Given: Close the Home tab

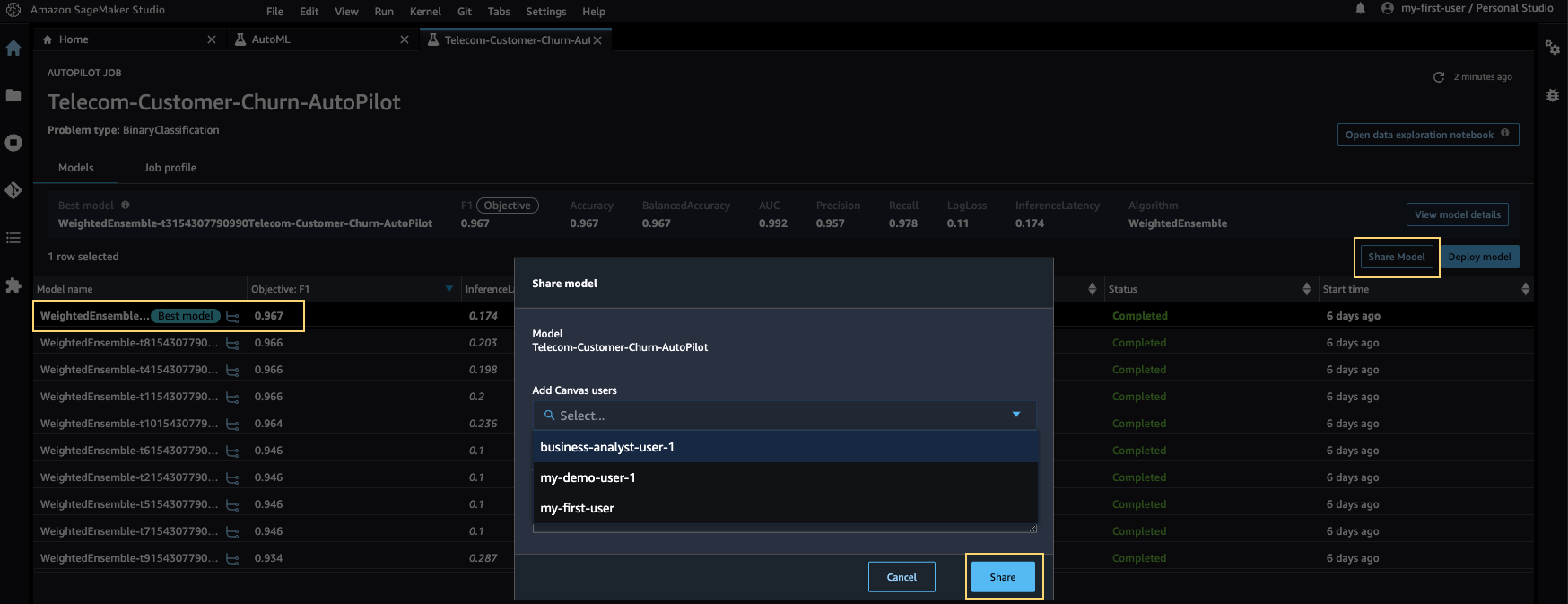Looking at the screenshot, I should tap(212, 39).
